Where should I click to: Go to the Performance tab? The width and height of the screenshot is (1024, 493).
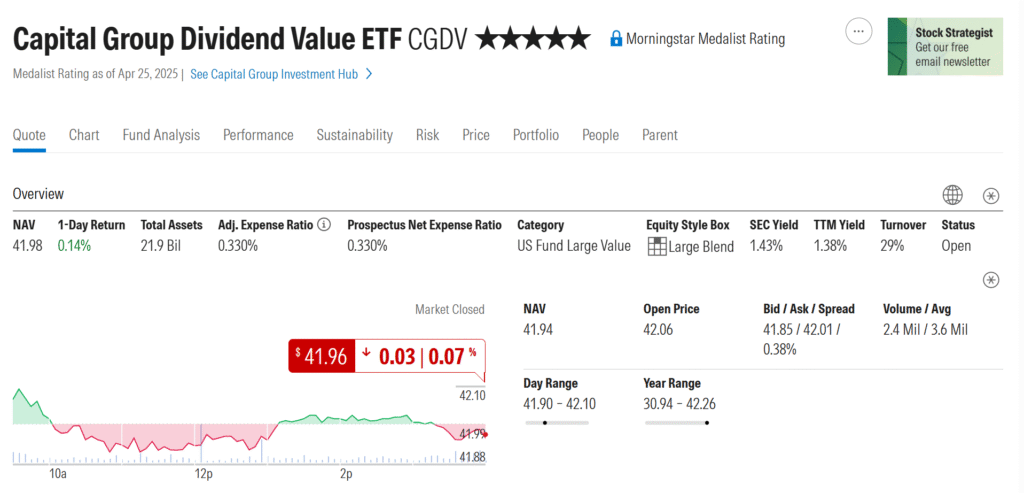pos(258,135)
